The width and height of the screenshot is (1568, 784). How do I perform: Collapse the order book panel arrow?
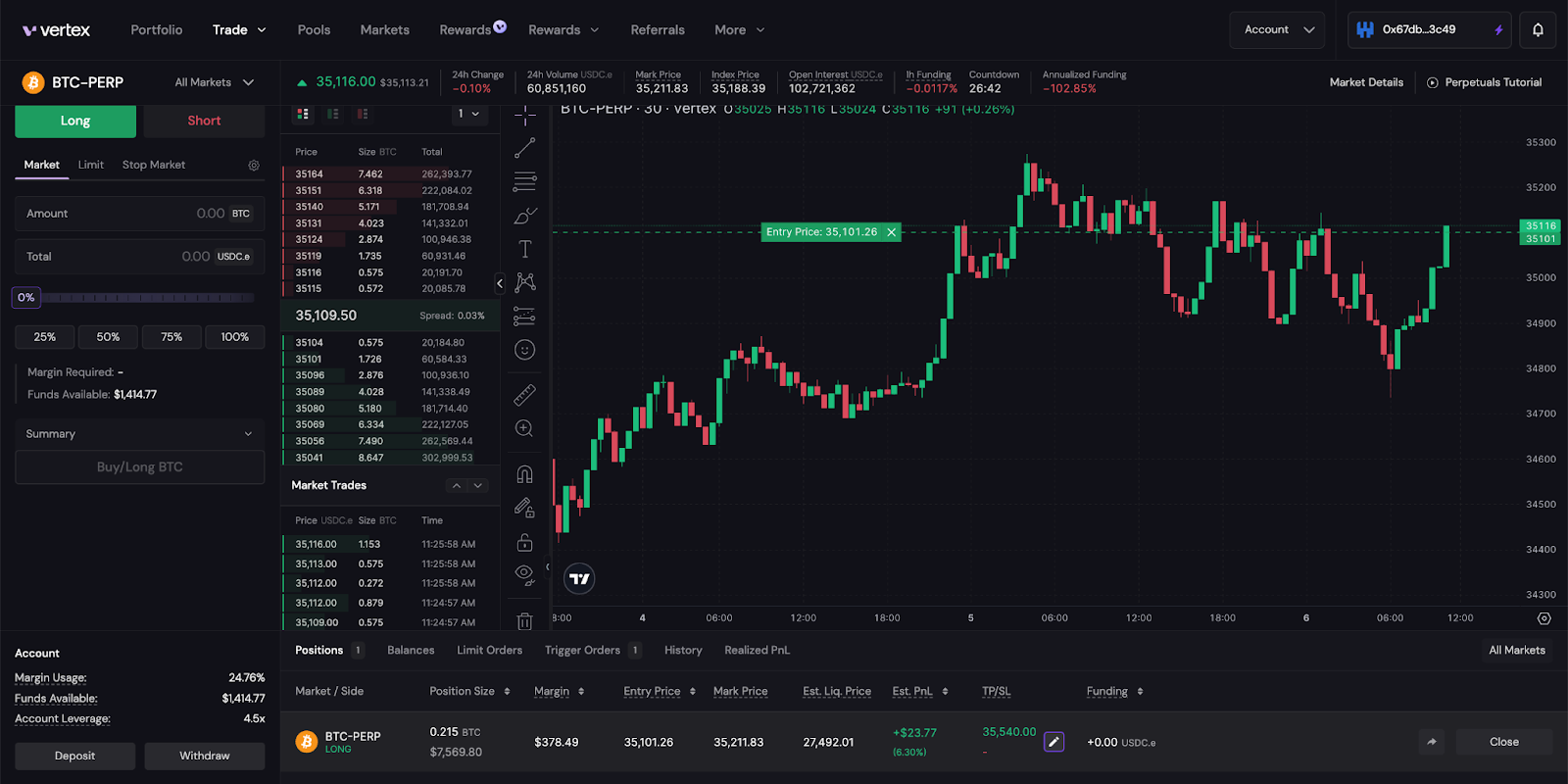tap(500, 284)
